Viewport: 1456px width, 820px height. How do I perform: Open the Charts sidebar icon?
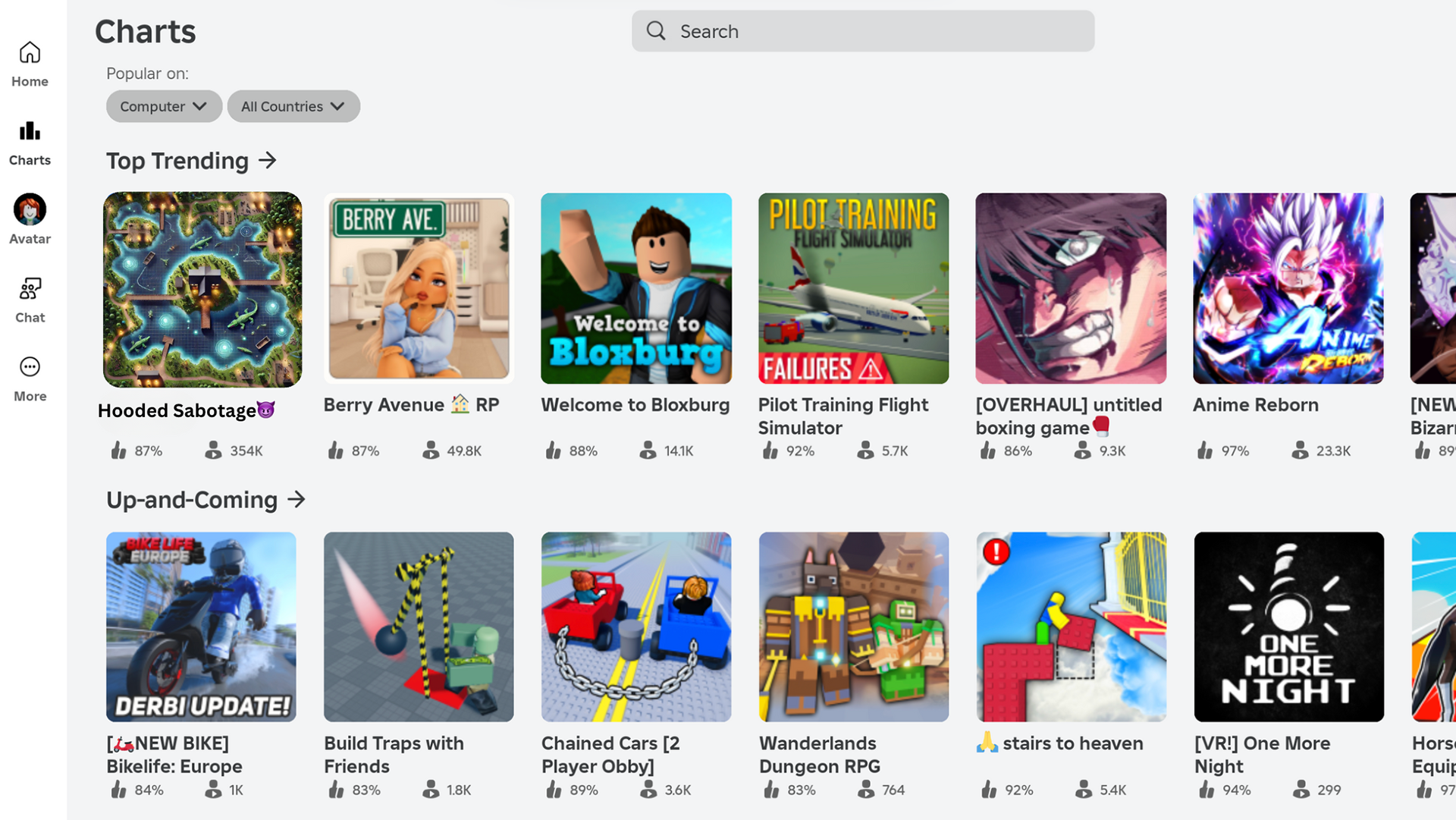(30, 132)
